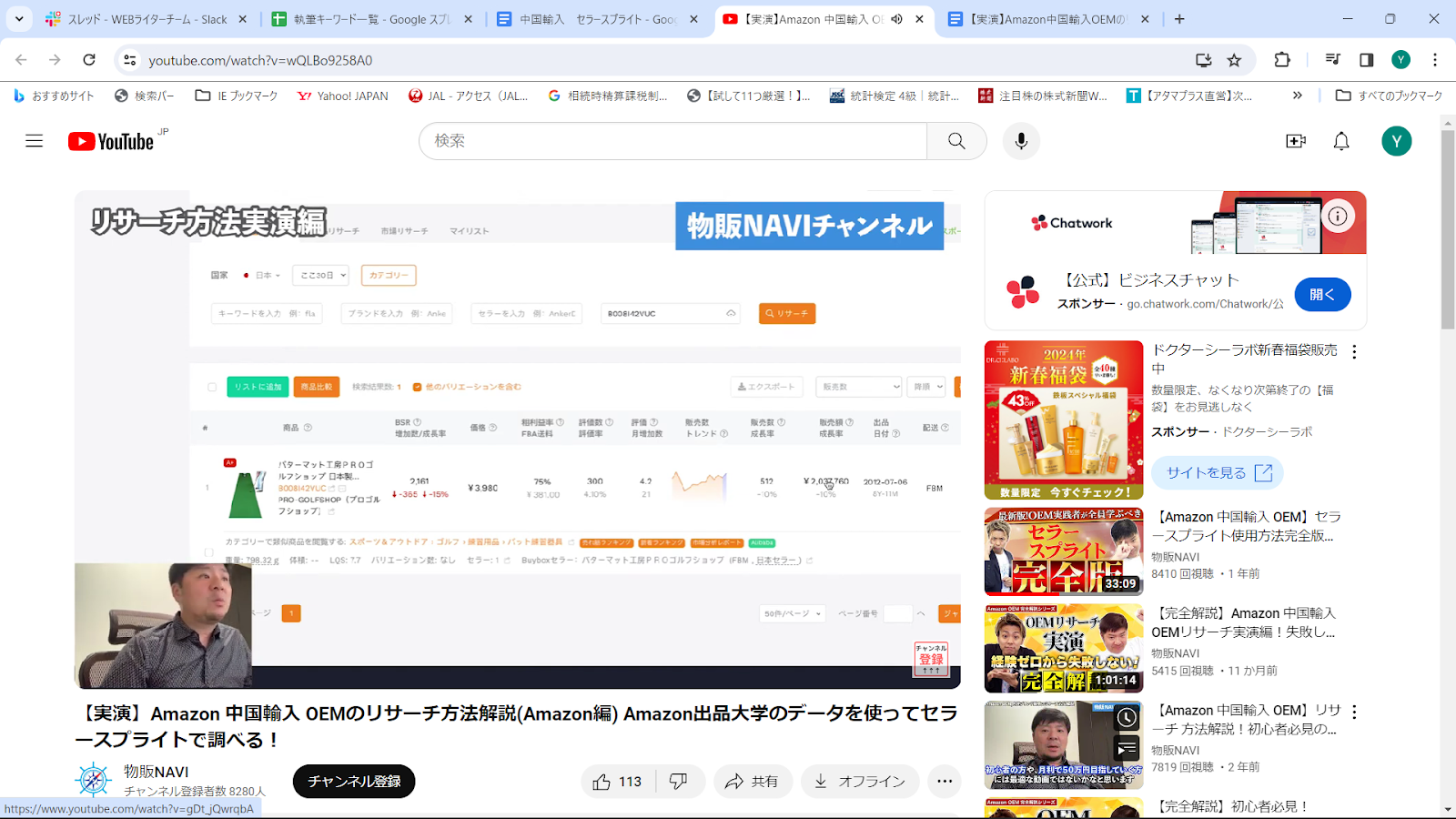Screen dimensions: 1456x819
Task: View site information icon in the address bar
Action: click(x=130, y=60)
